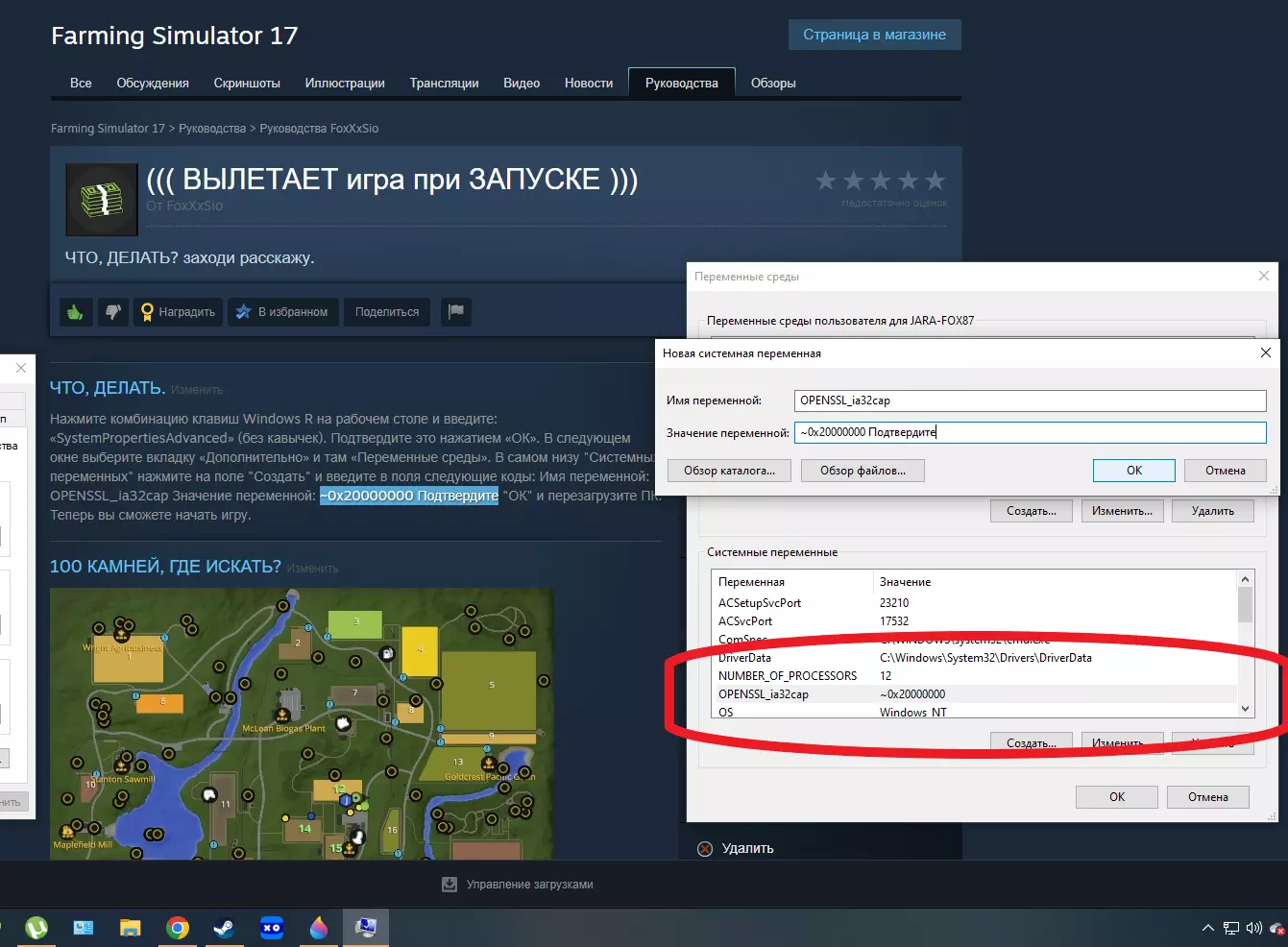The width and height of the screenshot is (1288, 947).
Task: Close the Новая системная переменная dialog
Action: pos(1266,352)
